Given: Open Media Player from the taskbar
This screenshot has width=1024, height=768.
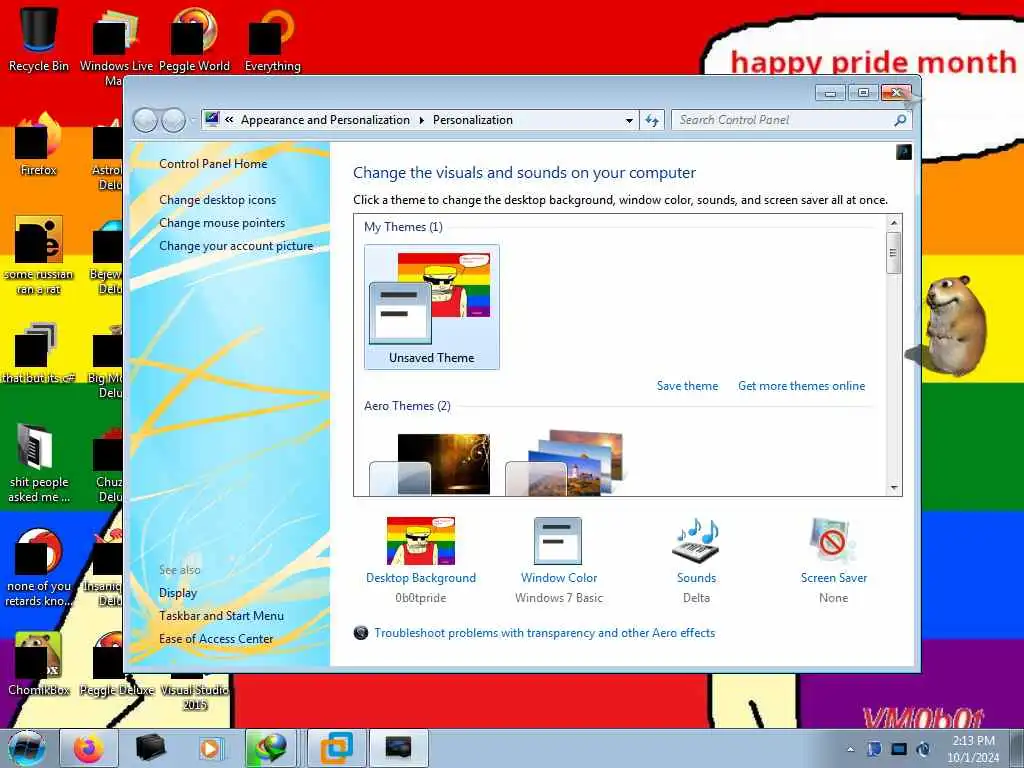Looking at the screenshot, I should [210, 748].
